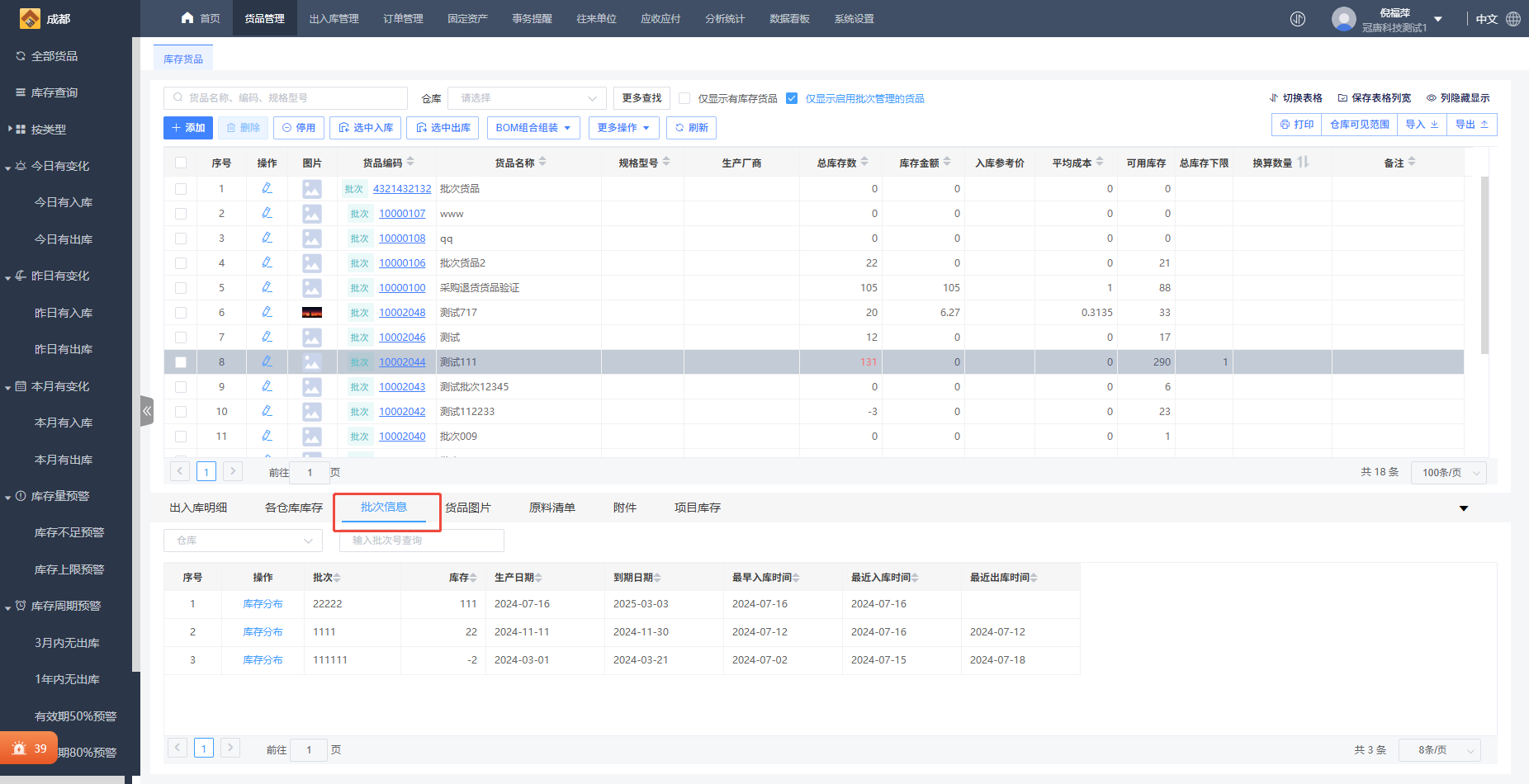Open the 100条/页 page size dropdown
This screenshot has height=784, width=1529.
[1449, 473]
